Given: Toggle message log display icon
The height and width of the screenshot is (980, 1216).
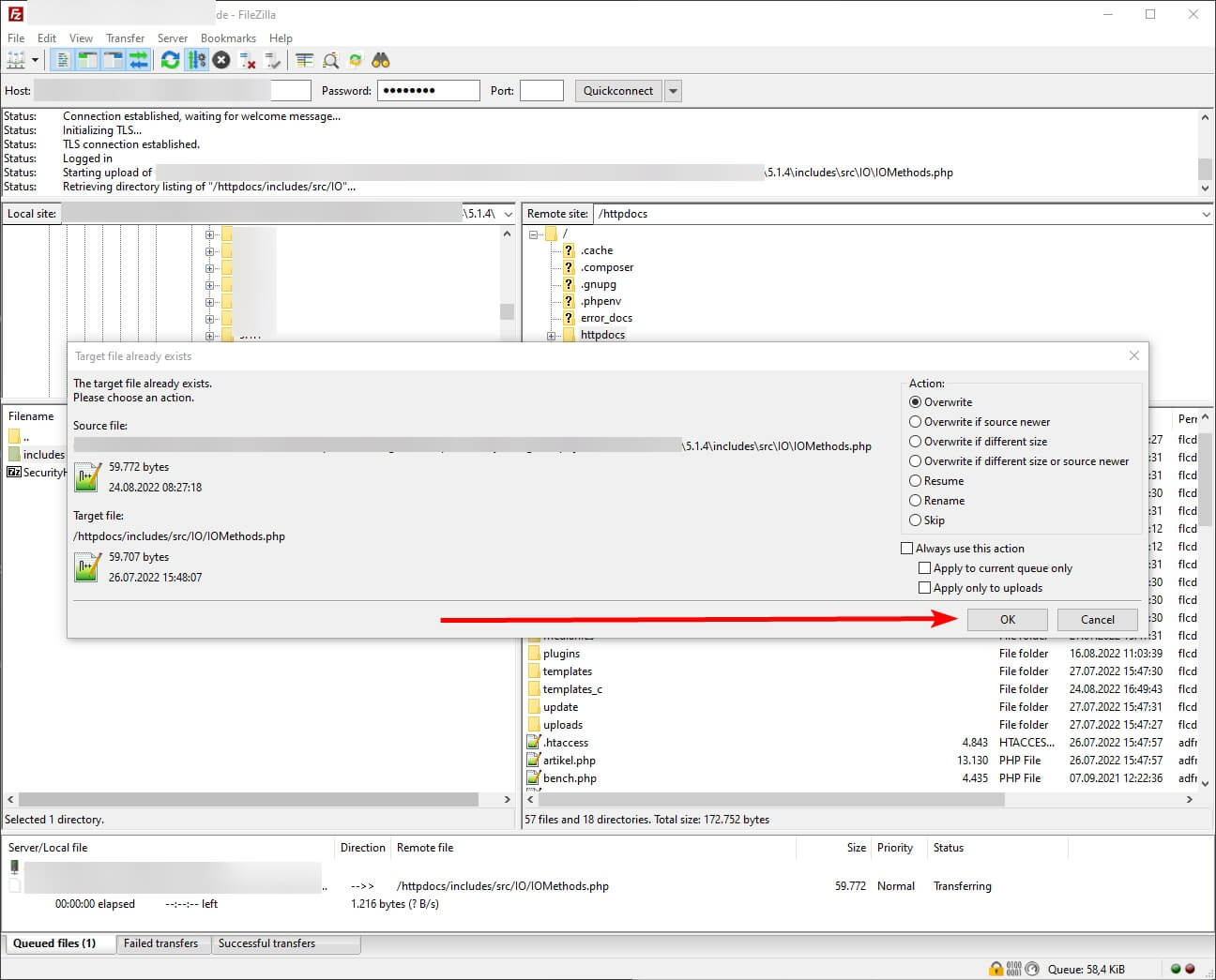Looking at the screenshot, I should 63,60.
